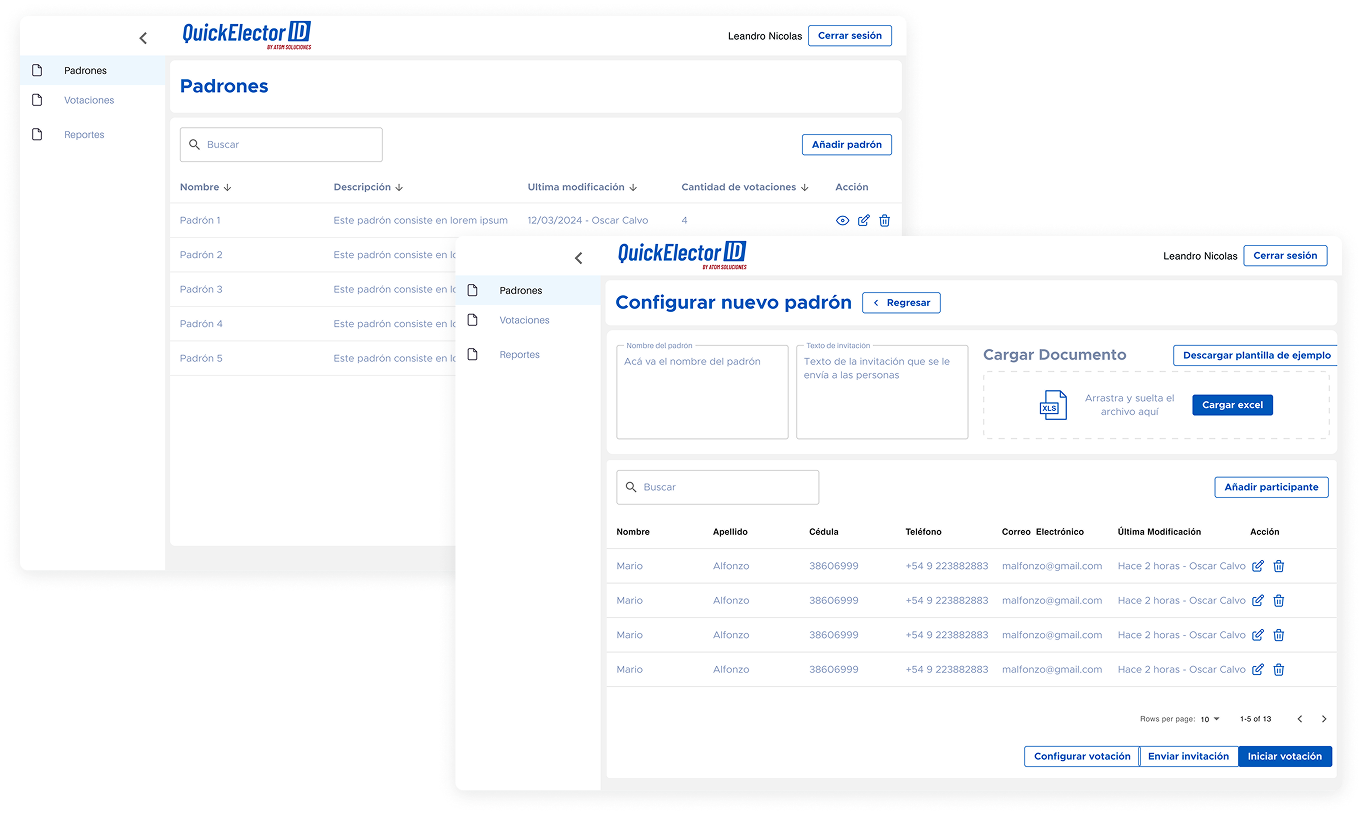The image size is (1362, 815).
Task: Go to next page of participants
Action: [1324, 719]
